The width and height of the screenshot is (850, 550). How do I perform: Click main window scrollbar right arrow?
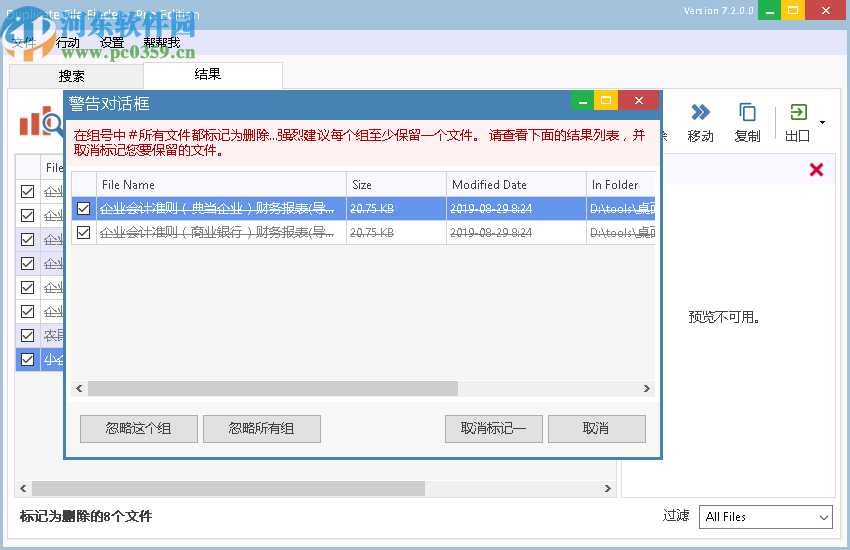coord(608,489)
